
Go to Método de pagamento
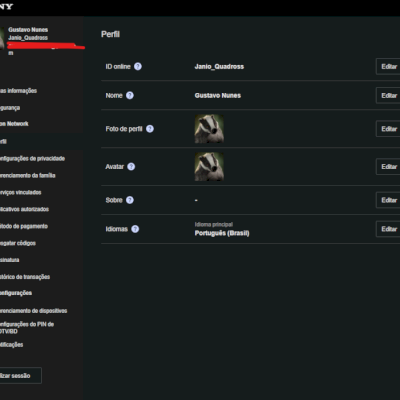[x=24, y=226]
